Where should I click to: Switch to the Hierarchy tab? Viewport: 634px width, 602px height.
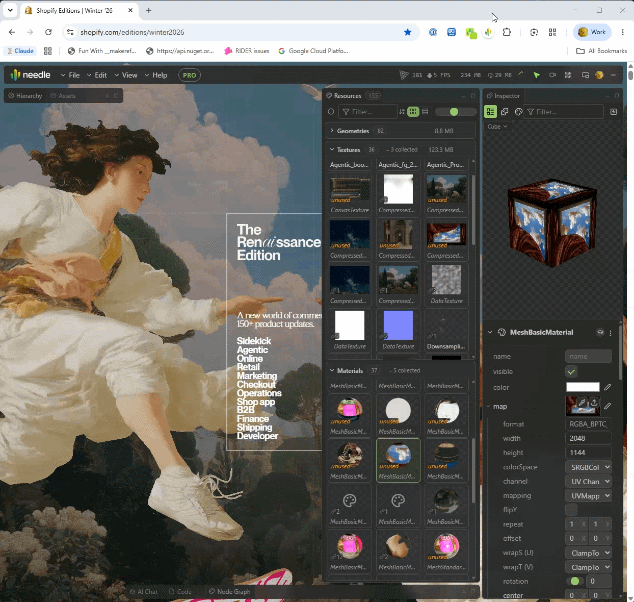[25, 96]
